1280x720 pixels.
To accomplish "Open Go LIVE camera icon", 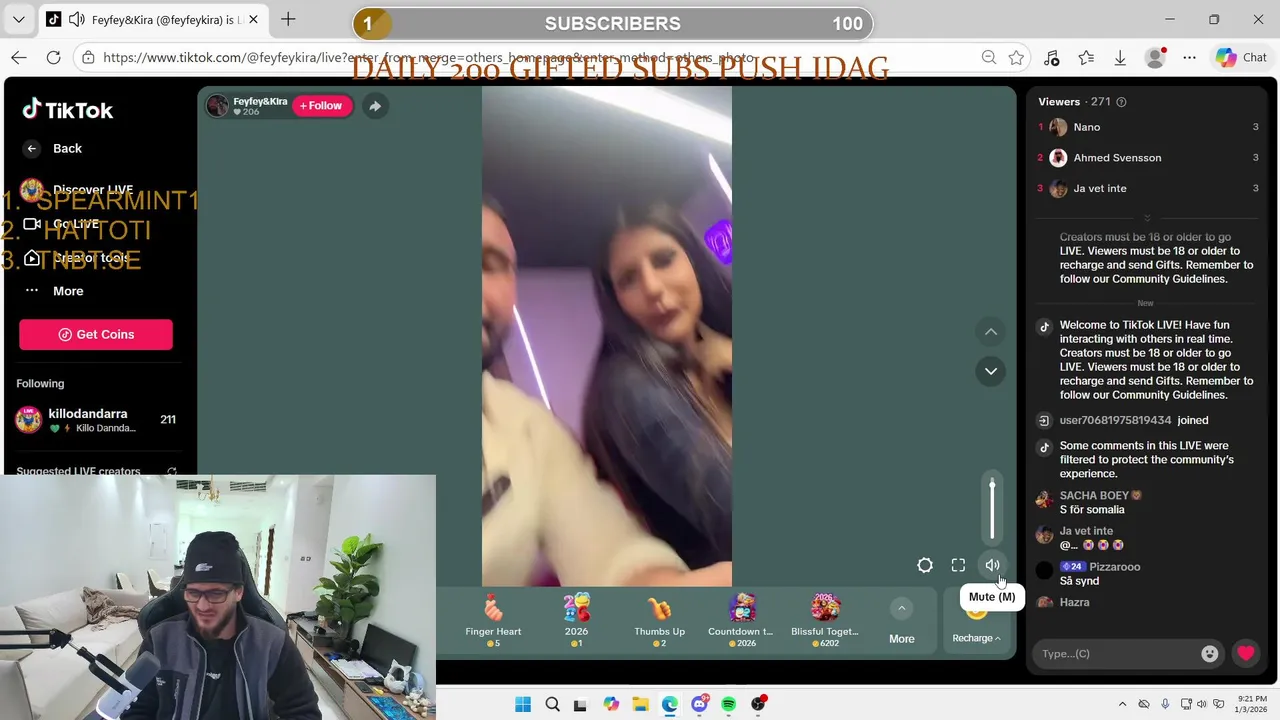I will (32, 224).
